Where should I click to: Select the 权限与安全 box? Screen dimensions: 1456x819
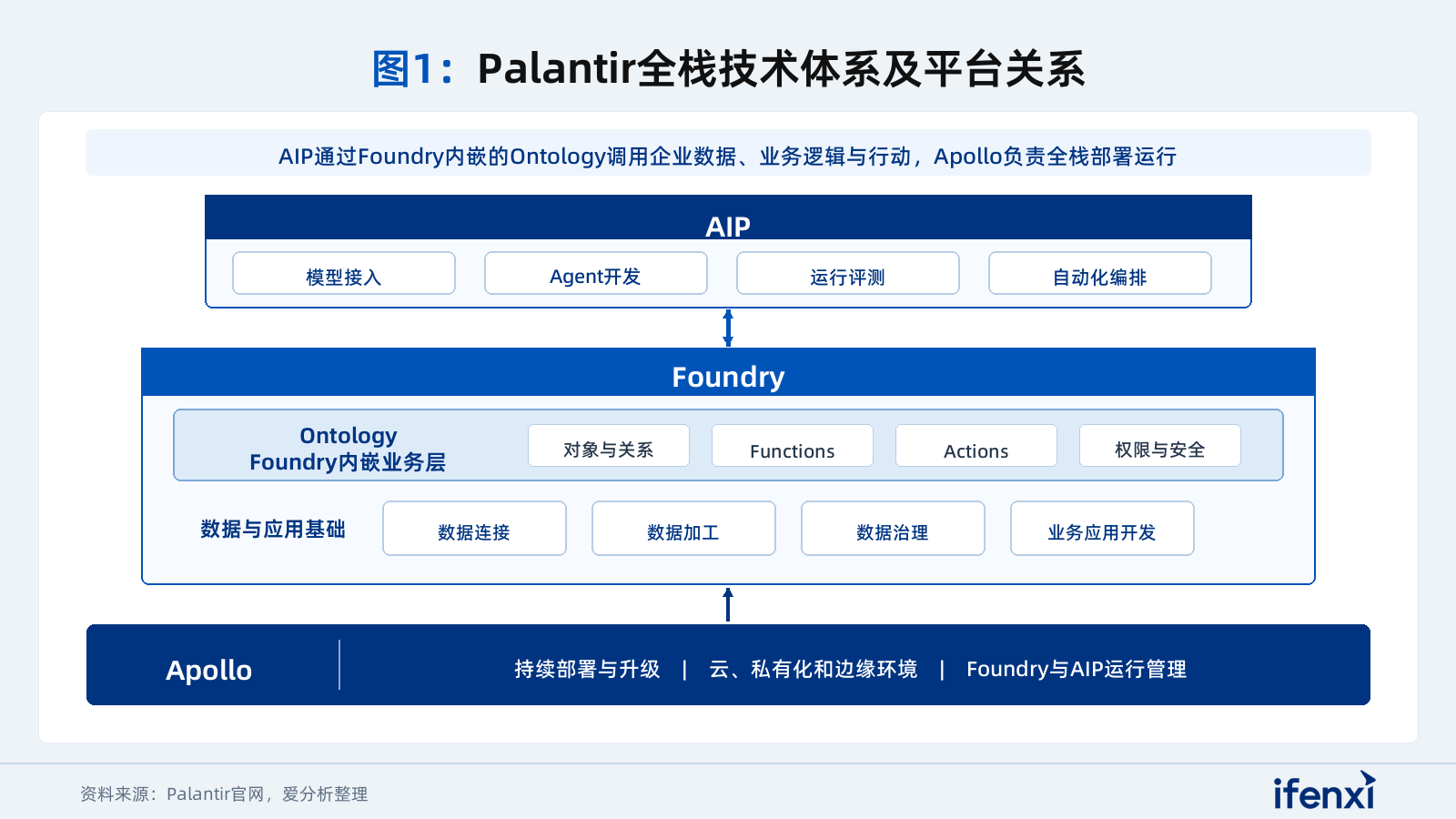tap(1160, 446)
